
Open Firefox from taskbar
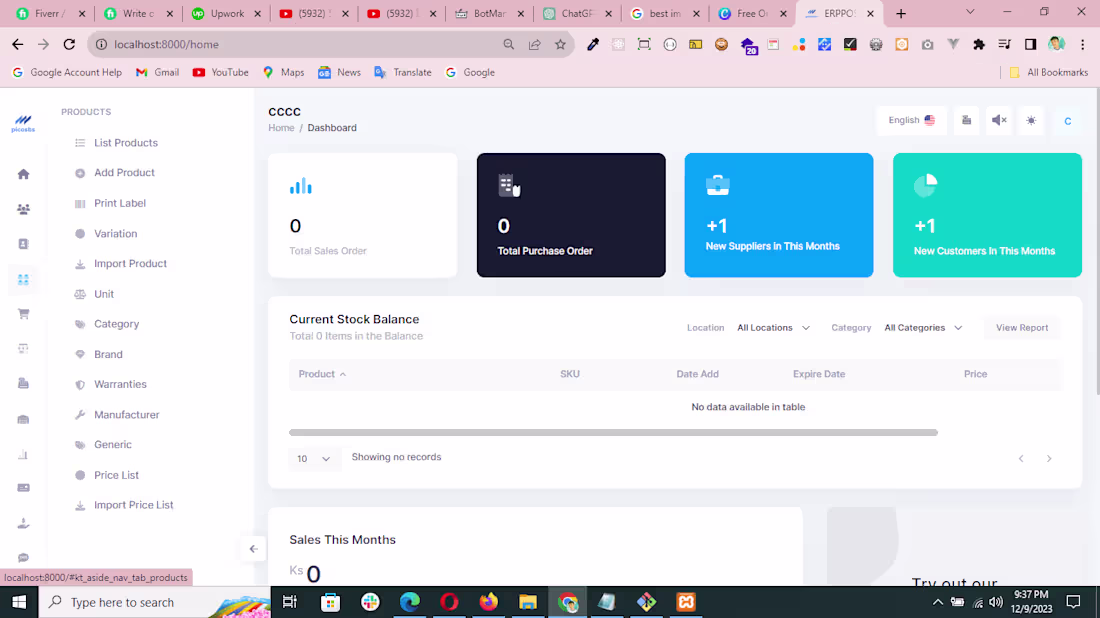[x=488, y=602]
